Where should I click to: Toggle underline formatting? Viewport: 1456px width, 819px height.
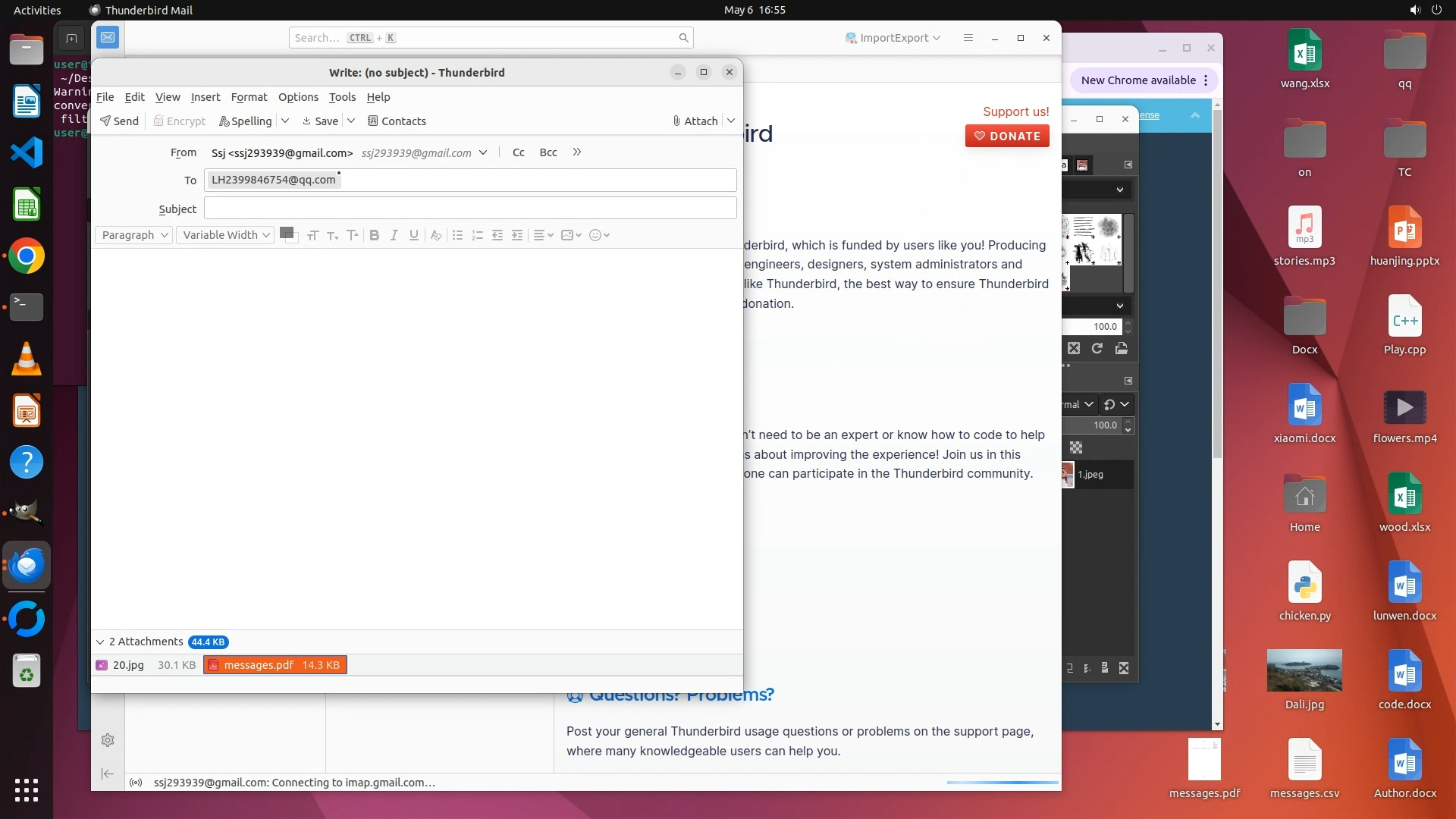pos(413,235)
